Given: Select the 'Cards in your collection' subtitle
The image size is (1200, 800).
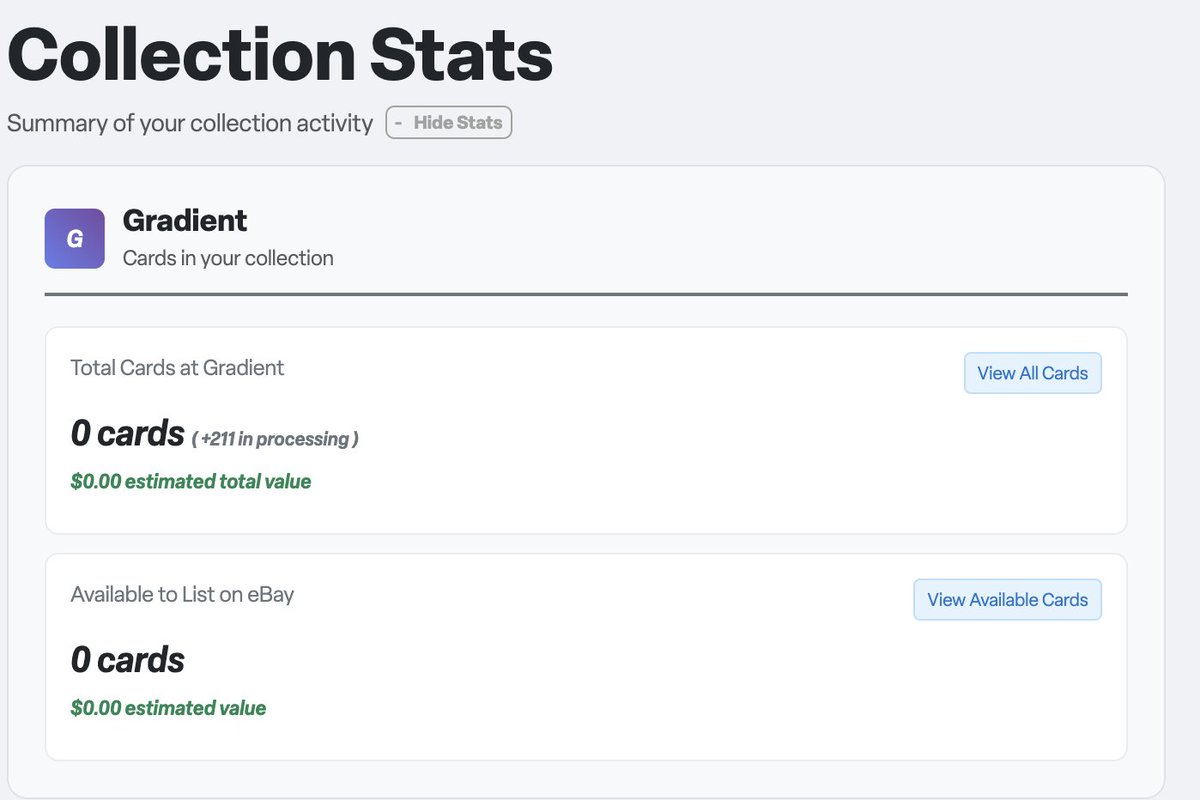Looking at the screenshot, I should (228, 258).
